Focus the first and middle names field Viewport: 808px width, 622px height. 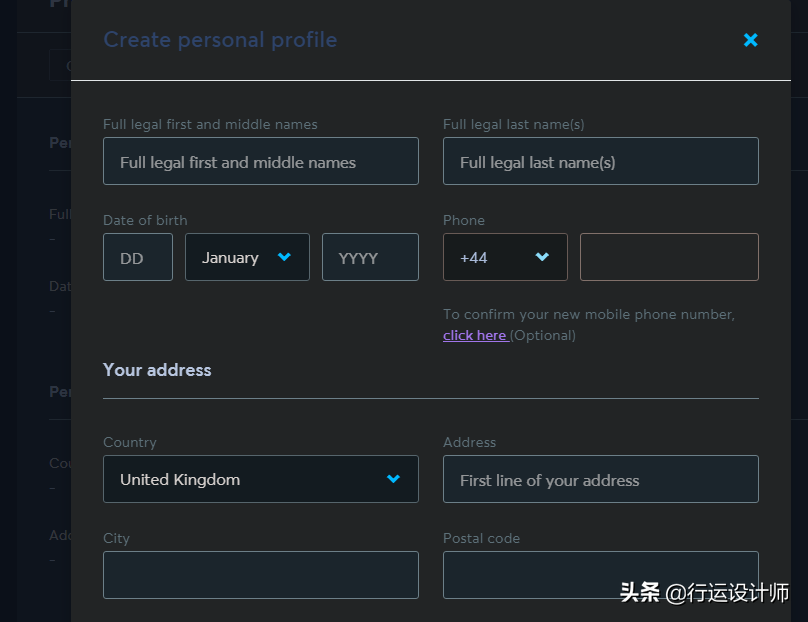(x=260, y=161)
